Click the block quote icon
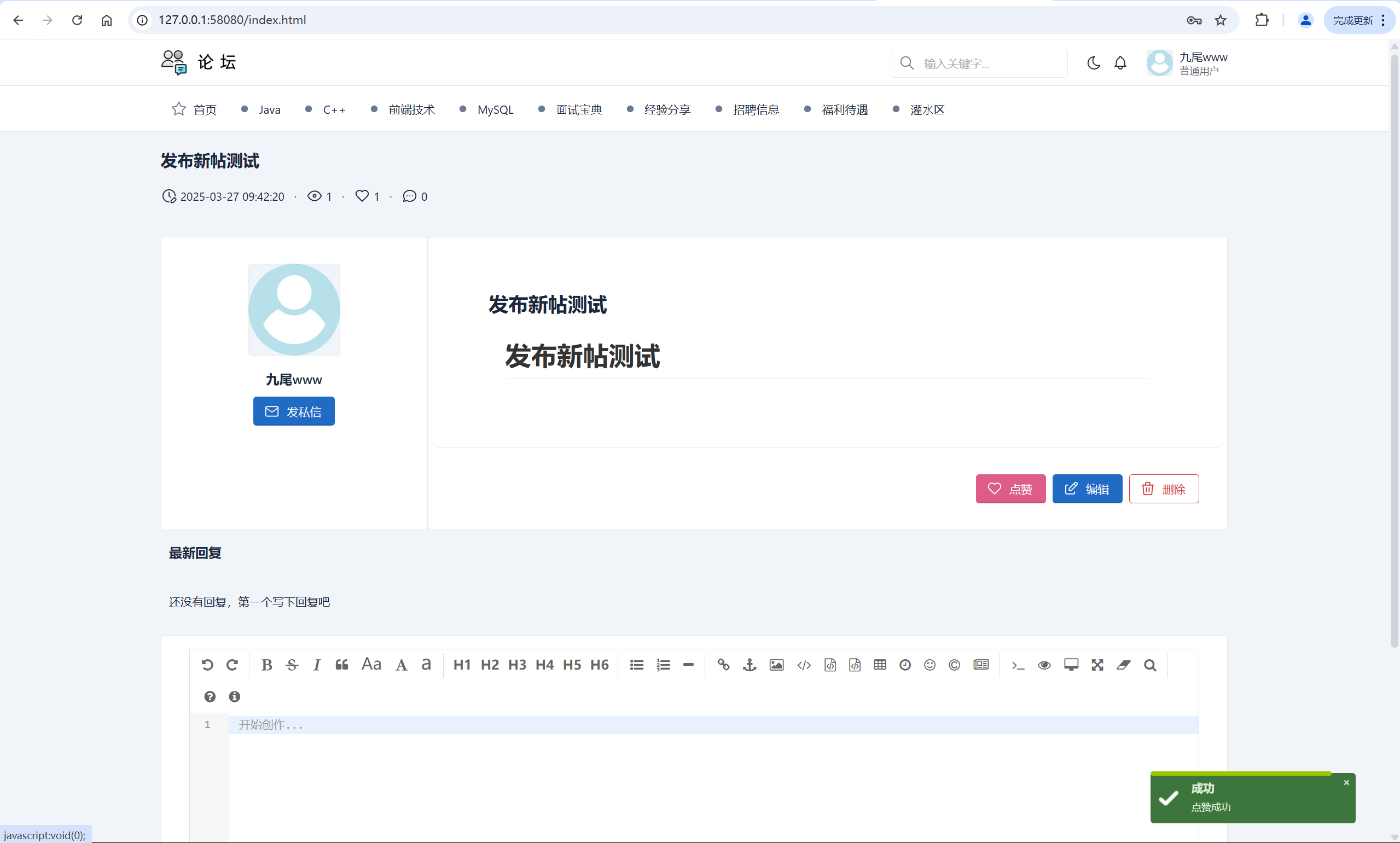This screenshot has width=1400, height=843. click(x=341, y=665)
